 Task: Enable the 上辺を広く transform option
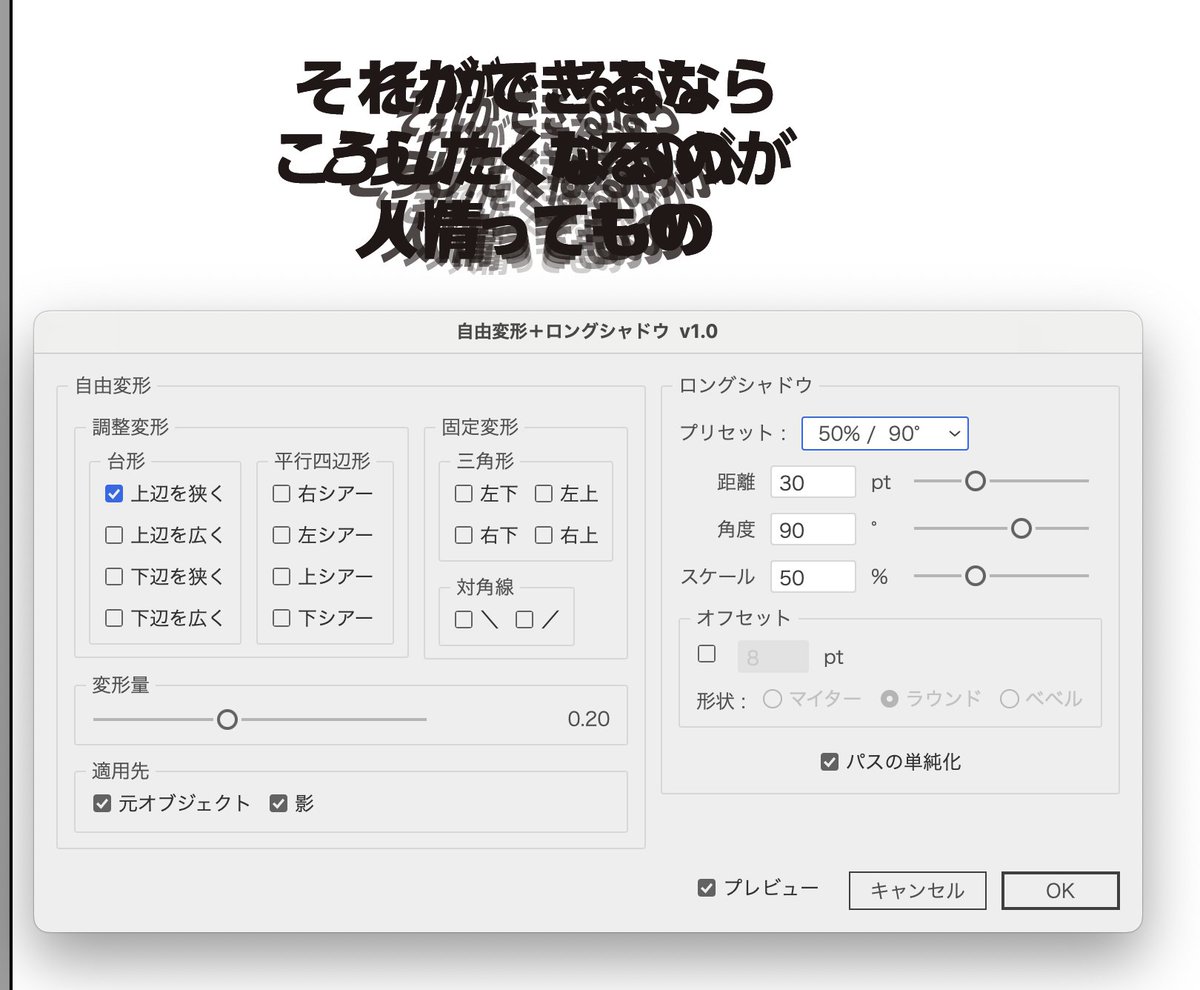coord(113,535)
